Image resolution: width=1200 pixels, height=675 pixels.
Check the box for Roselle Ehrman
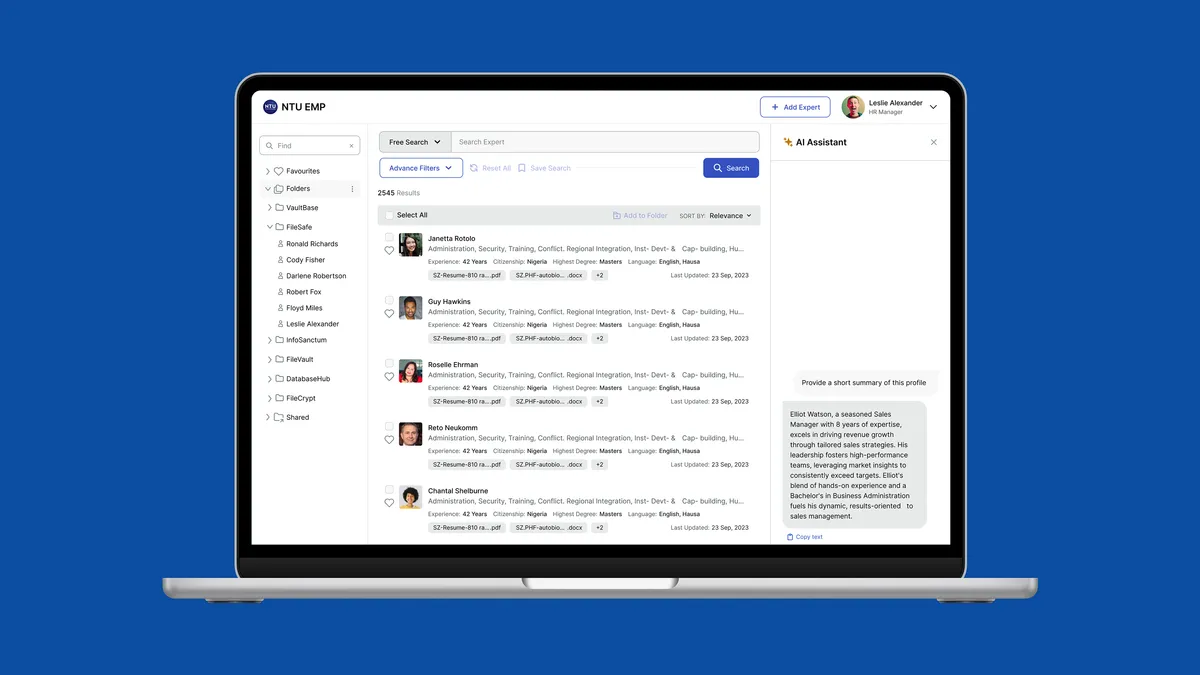[x=389, y=364]
